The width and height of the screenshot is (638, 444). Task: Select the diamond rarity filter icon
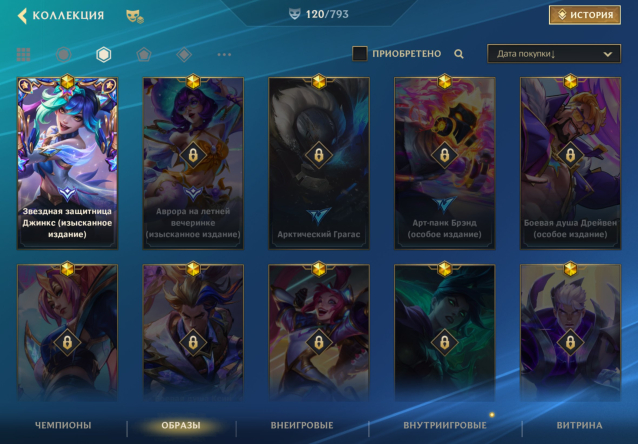click(x=184, y=54)
